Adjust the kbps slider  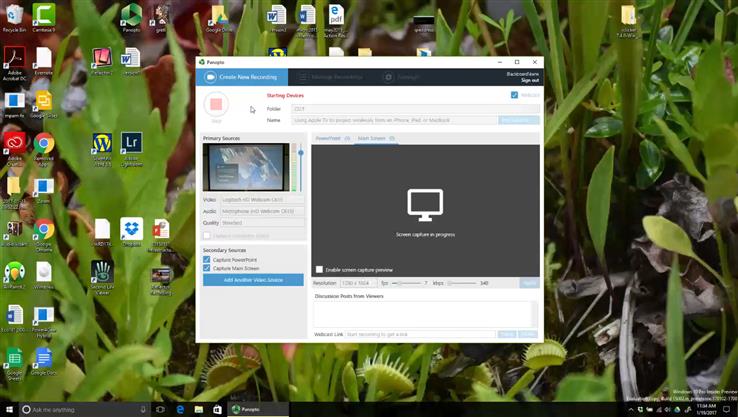(x=462, y=283)
